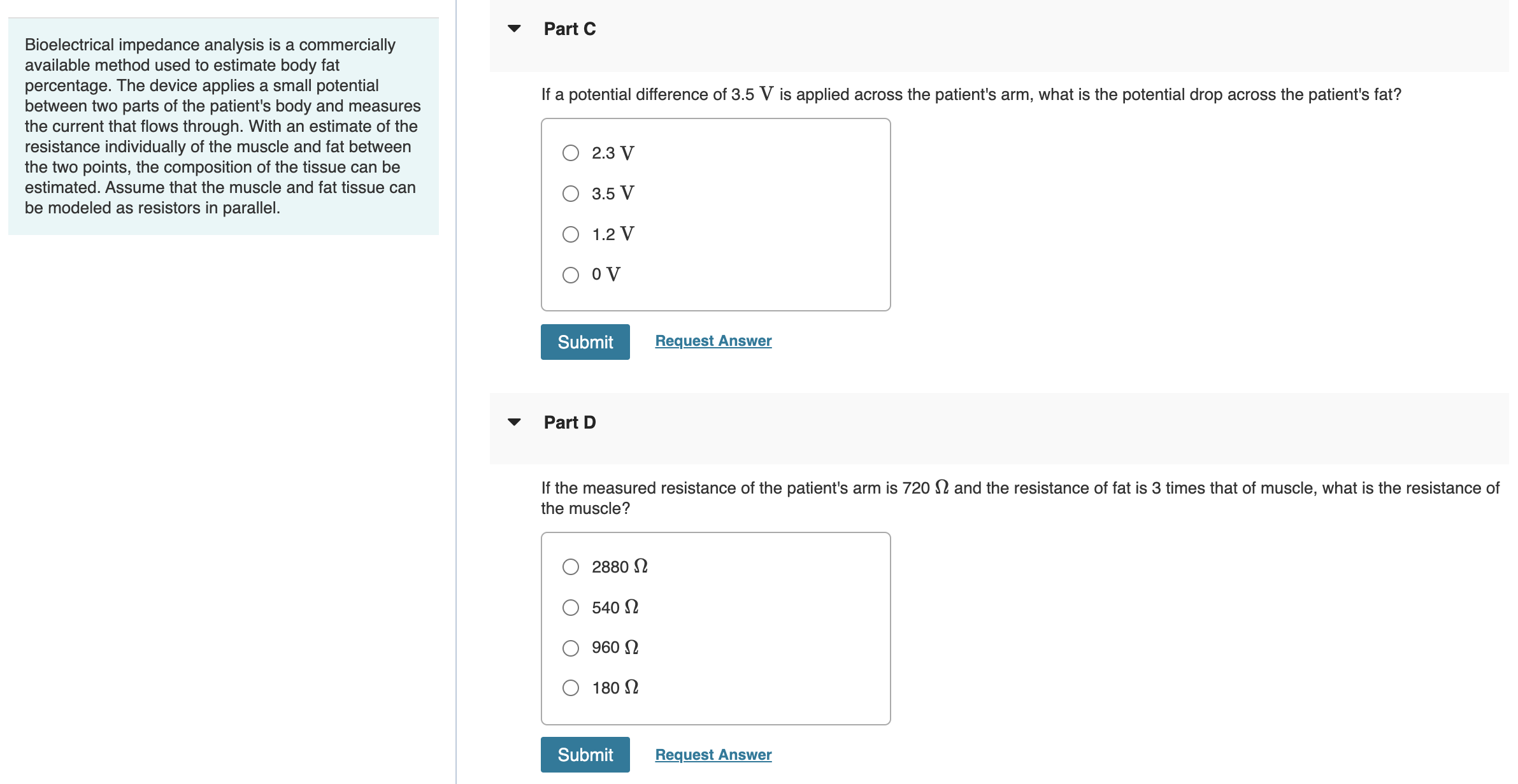Select the 2.3 V answer option
This screenshot has height=784, width=1518.
click(571, 153)
